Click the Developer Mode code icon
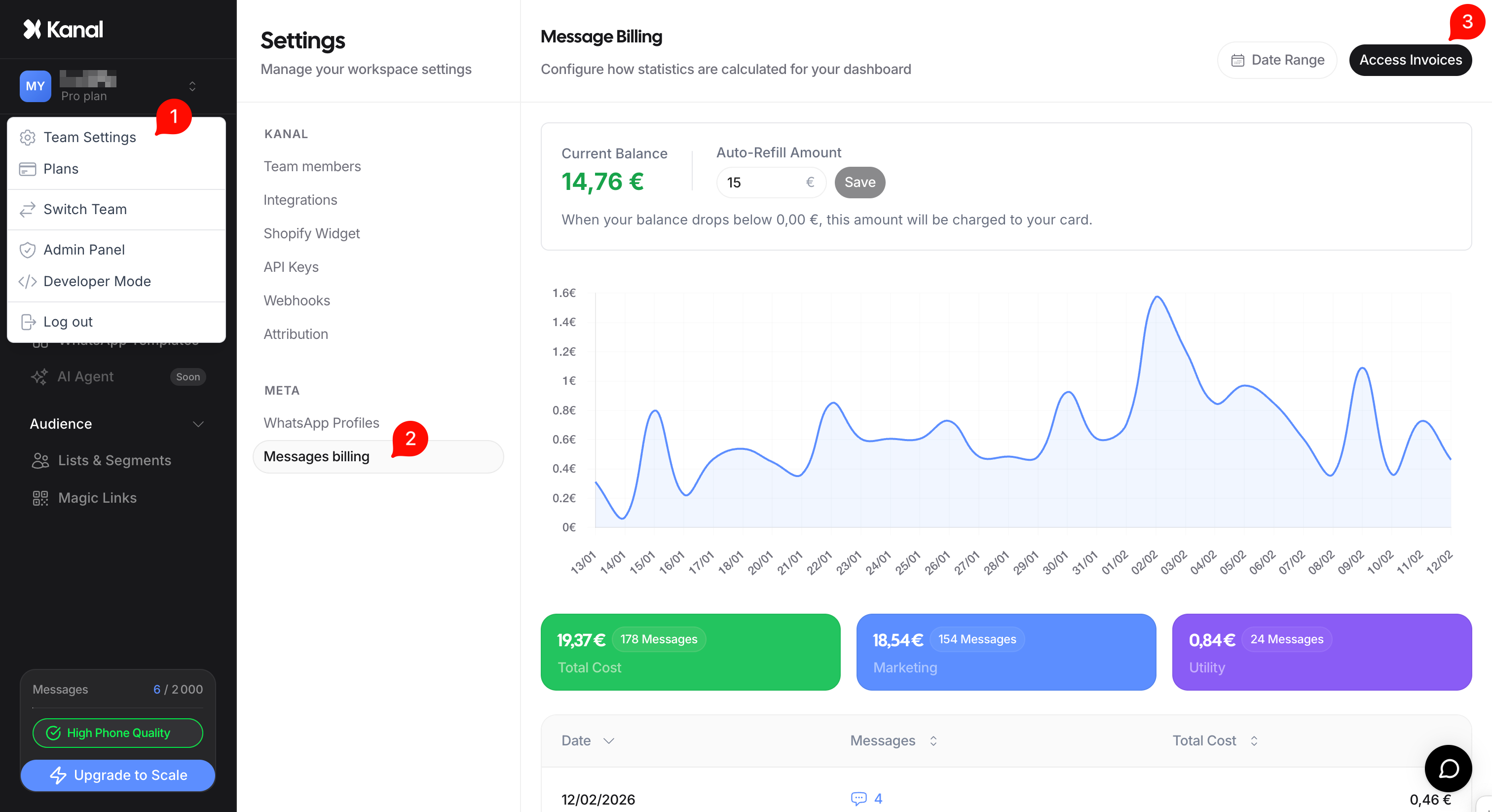The image size is (1492, 812). 27,282
